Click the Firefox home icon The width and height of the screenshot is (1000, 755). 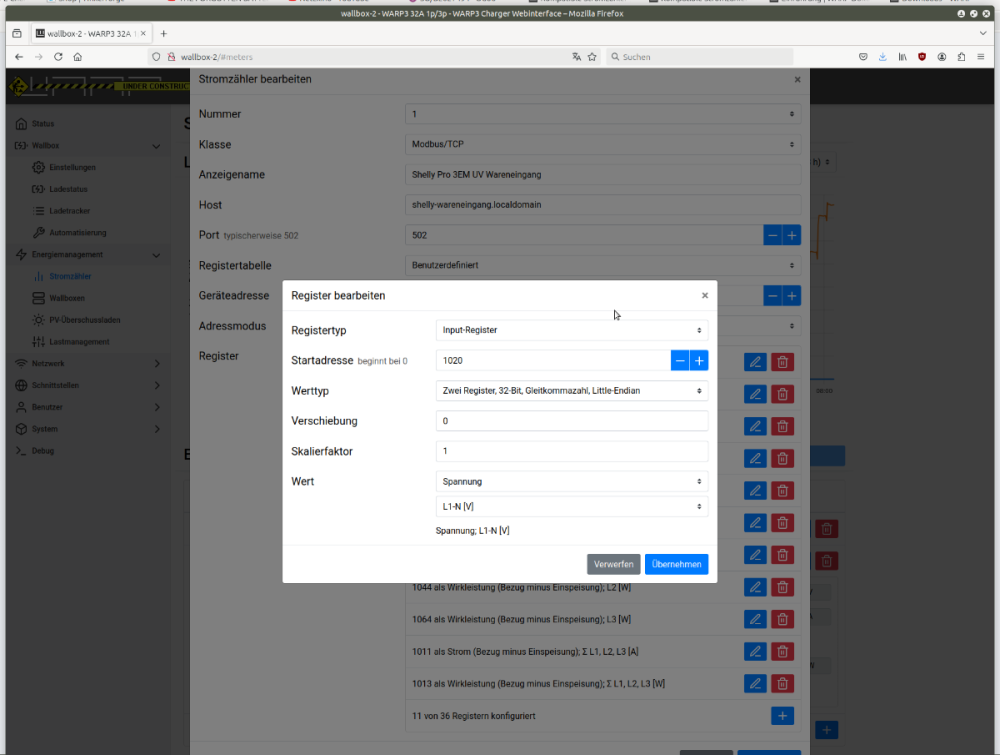78,57
